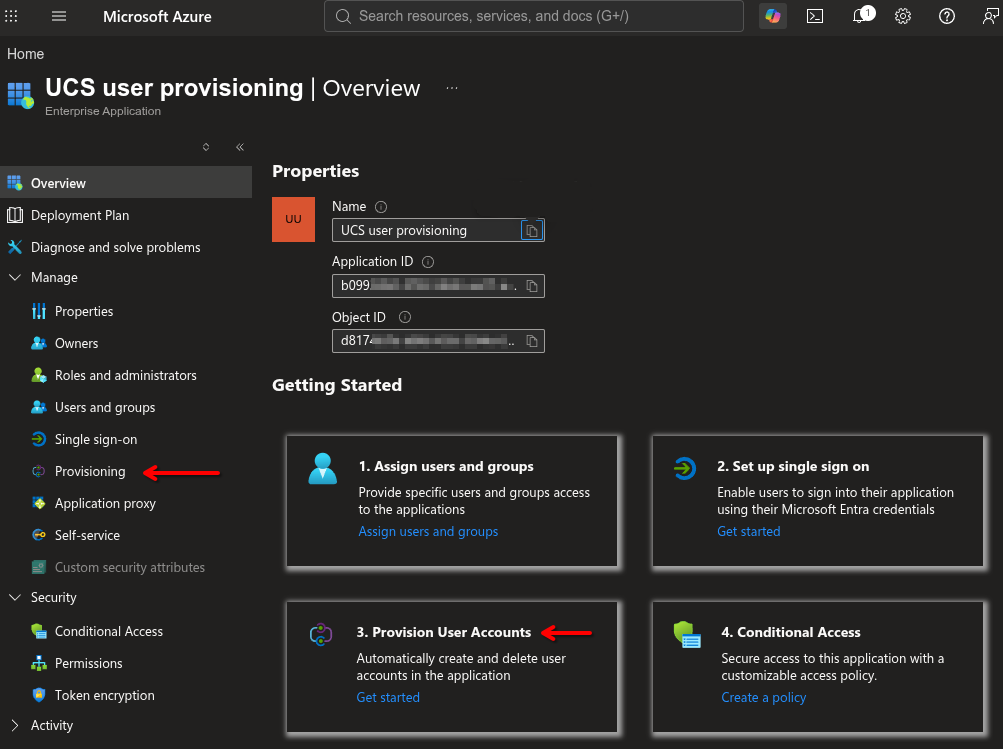
Task: Show info tooltip for Application ID
Action: (428, 262)
